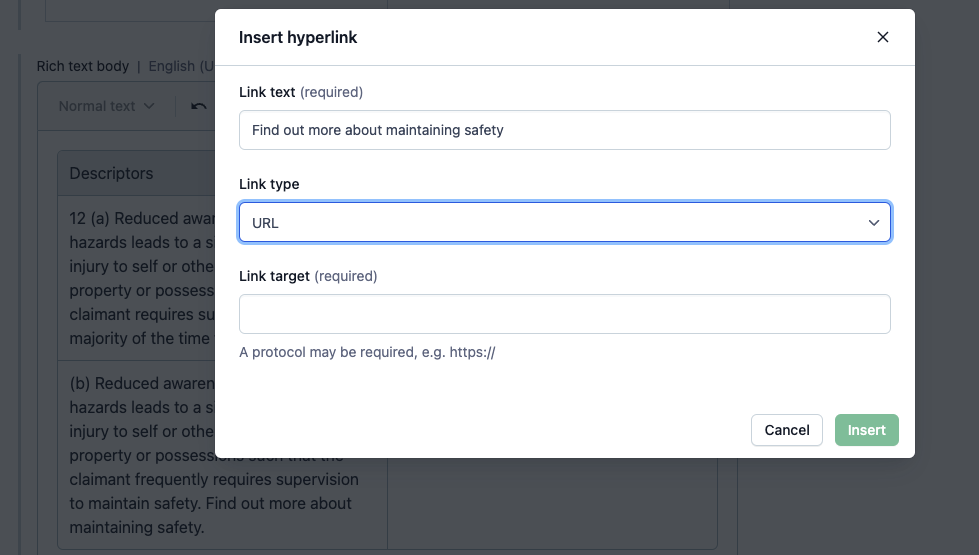The image size is (979, 555).
Task: Click the "Link text" field label
Action: (267, 92)
